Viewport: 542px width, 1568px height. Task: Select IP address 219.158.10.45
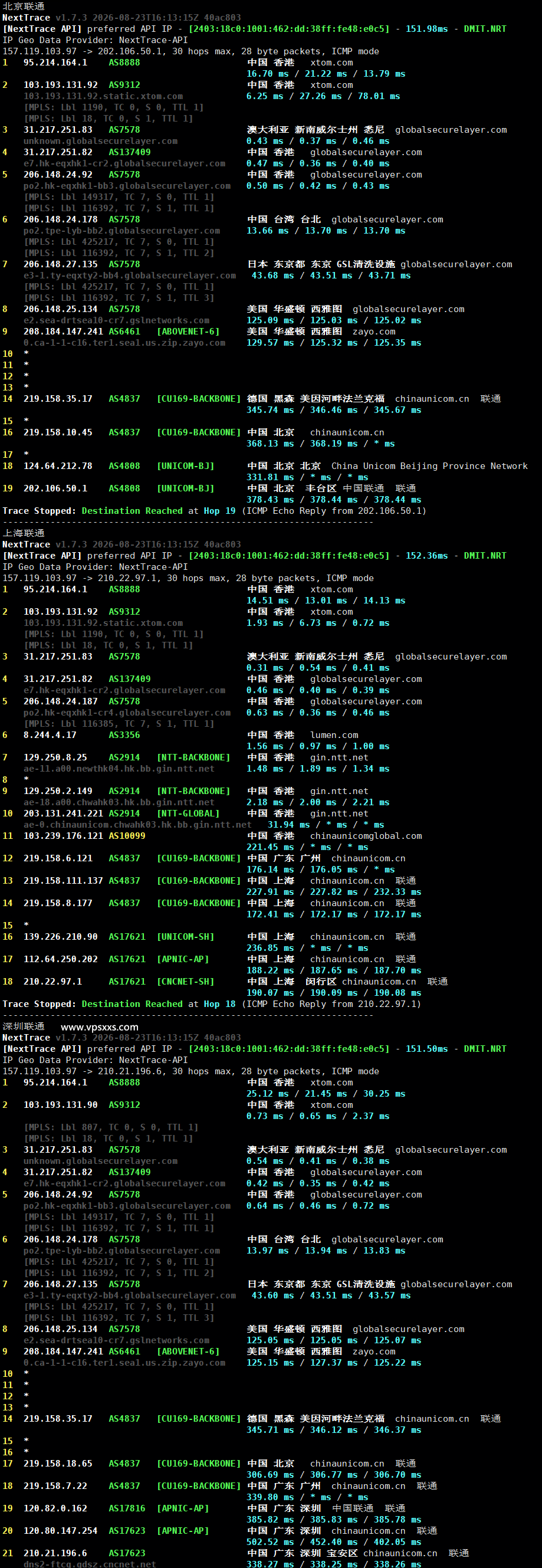coord(58,432)
